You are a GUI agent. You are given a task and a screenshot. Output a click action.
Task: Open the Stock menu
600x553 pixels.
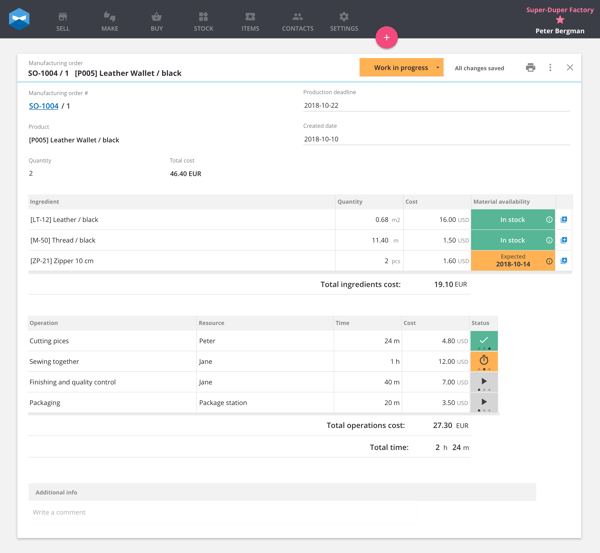tap(204, 21)
